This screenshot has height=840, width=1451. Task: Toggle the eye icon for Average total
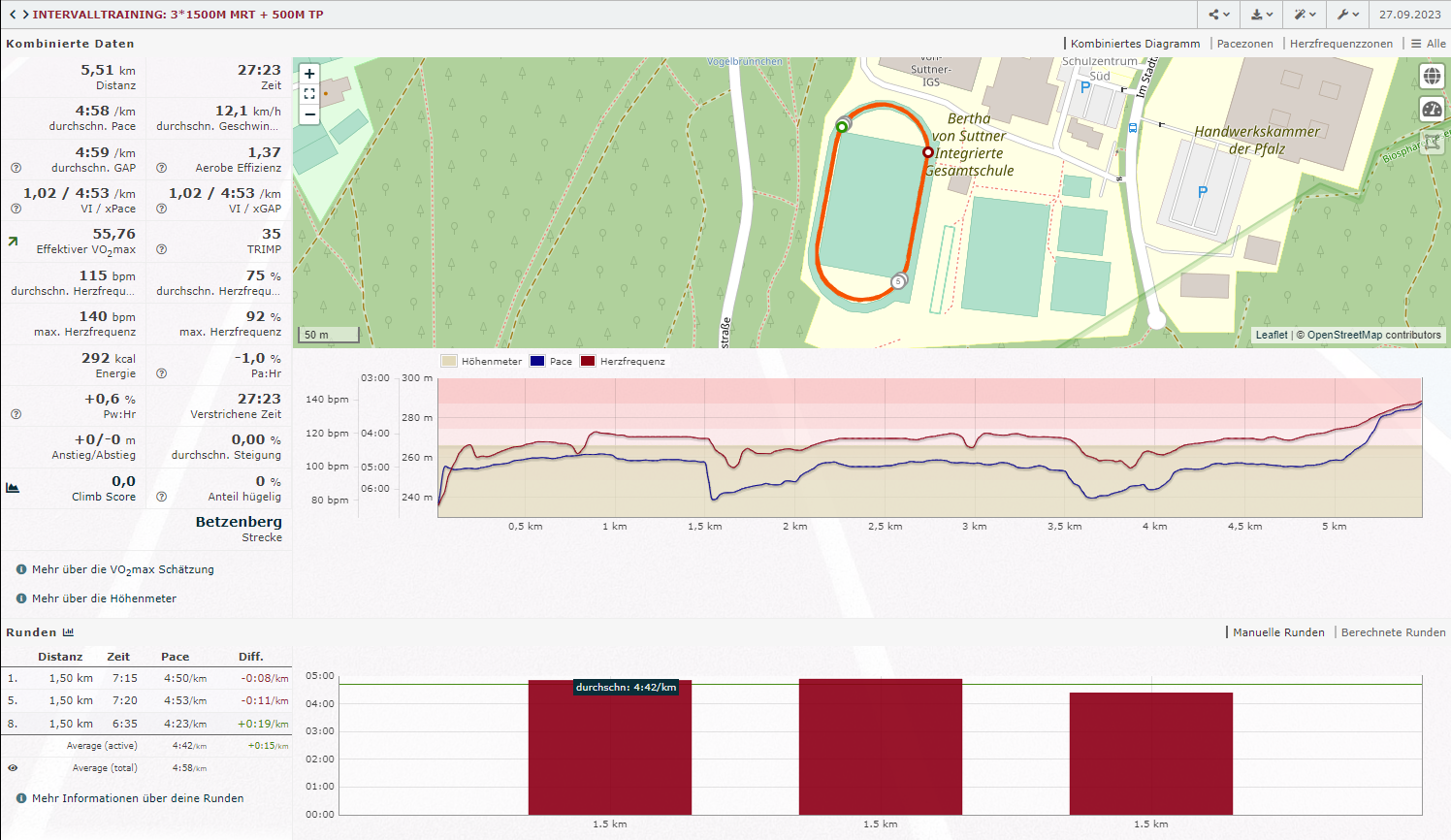pos(13,768)
